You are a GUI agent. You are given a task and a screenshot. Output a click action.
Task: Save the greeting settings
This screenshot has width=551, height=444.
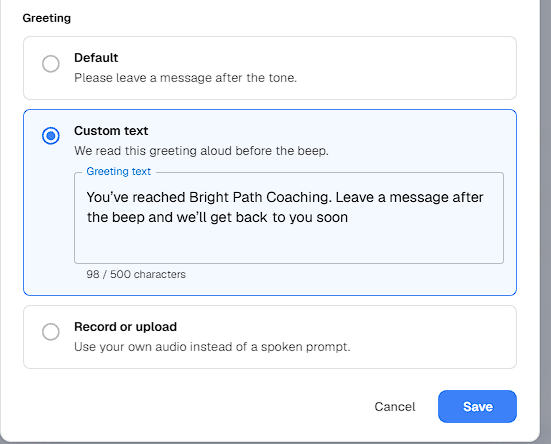tap(477, 406)
